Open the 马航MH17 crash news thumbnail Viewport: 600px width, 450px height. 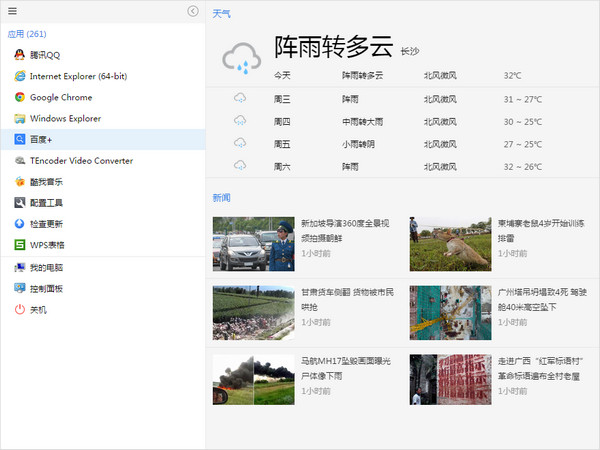[x=253, y=379]
